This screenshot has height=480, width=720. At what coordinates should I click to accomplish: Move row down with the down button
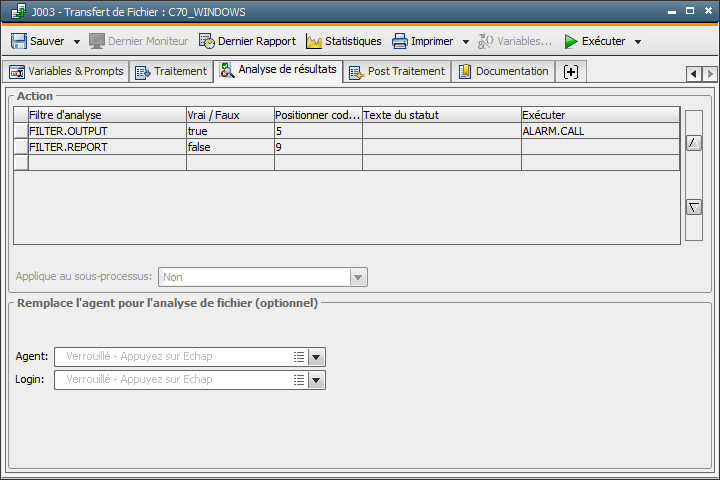click(x=693, y=207)
